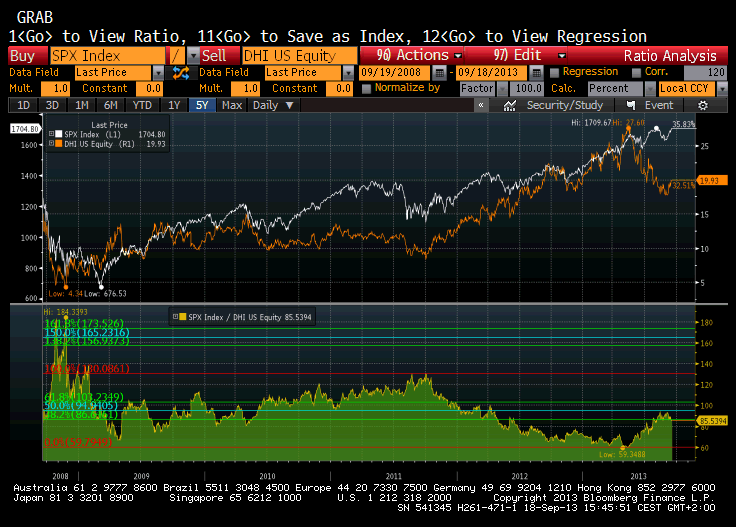Edit the start date 09/19/2008 field
The image size is (736, 527).
point(394,73)
